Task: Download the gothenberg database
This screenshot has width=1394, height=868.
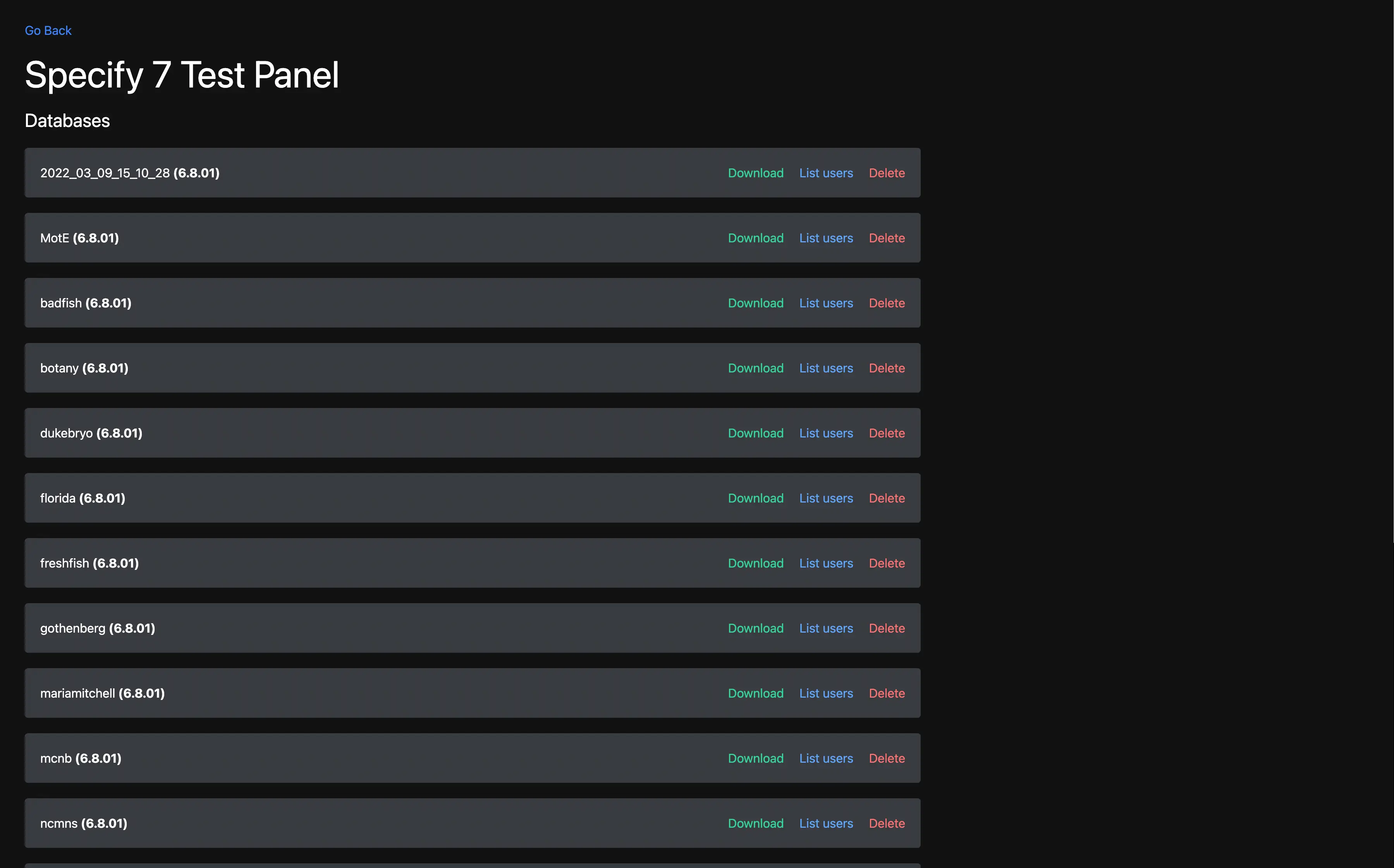Action: pos(755,628)
